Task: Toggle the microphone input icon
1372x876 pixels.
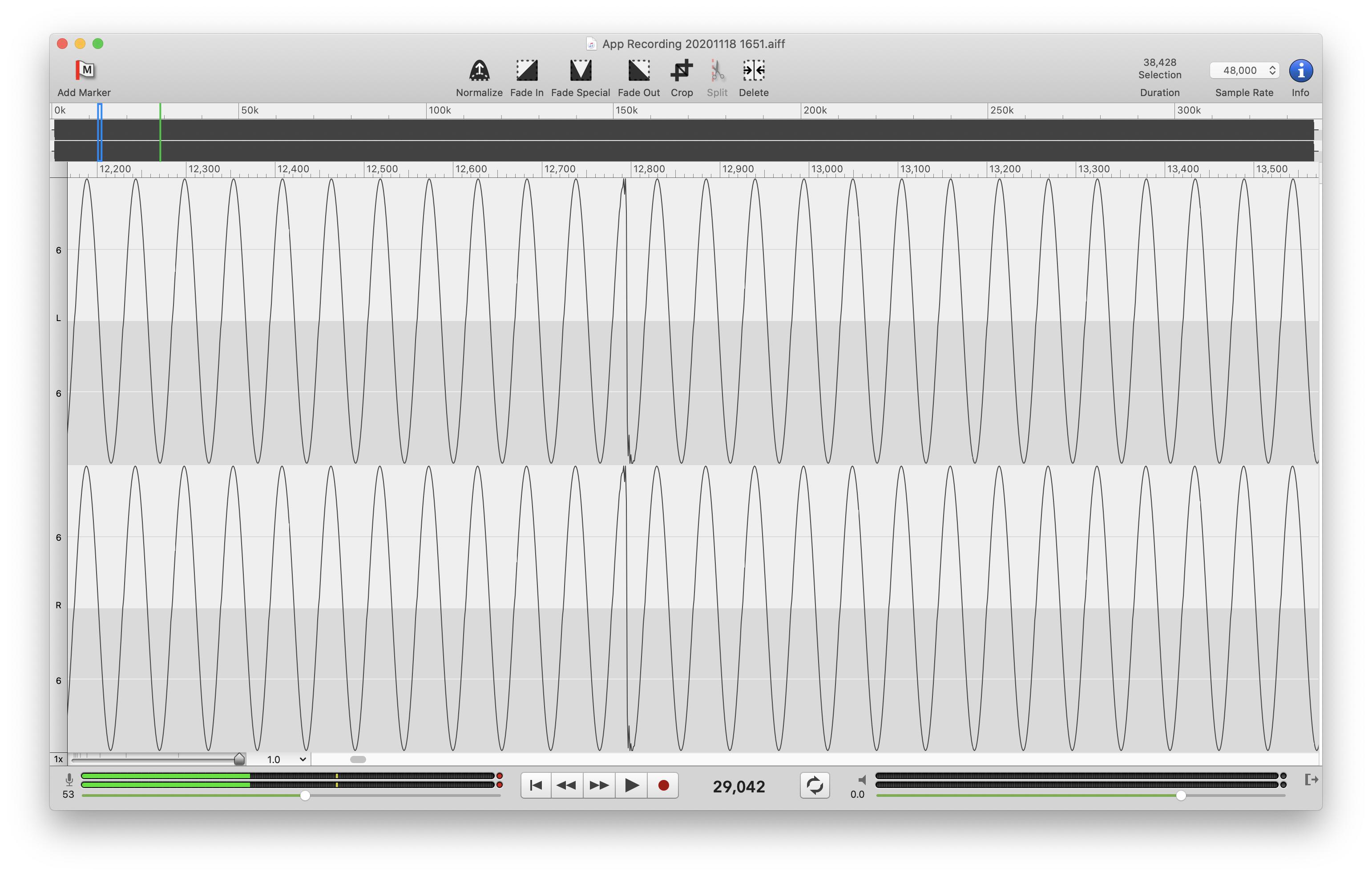Action: coord(69,779)
